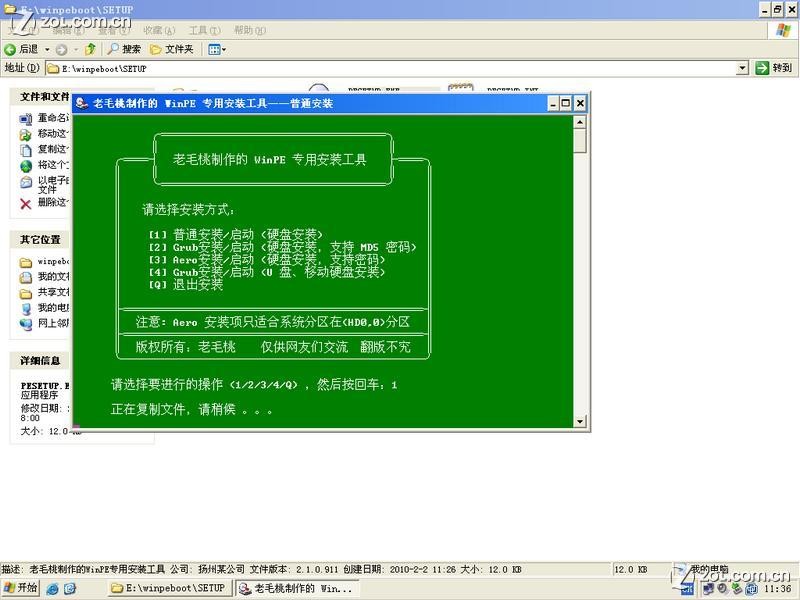This screenshot has width=800, height=600.
Task: Click the Start (开始) button
Action: (21, 588)
